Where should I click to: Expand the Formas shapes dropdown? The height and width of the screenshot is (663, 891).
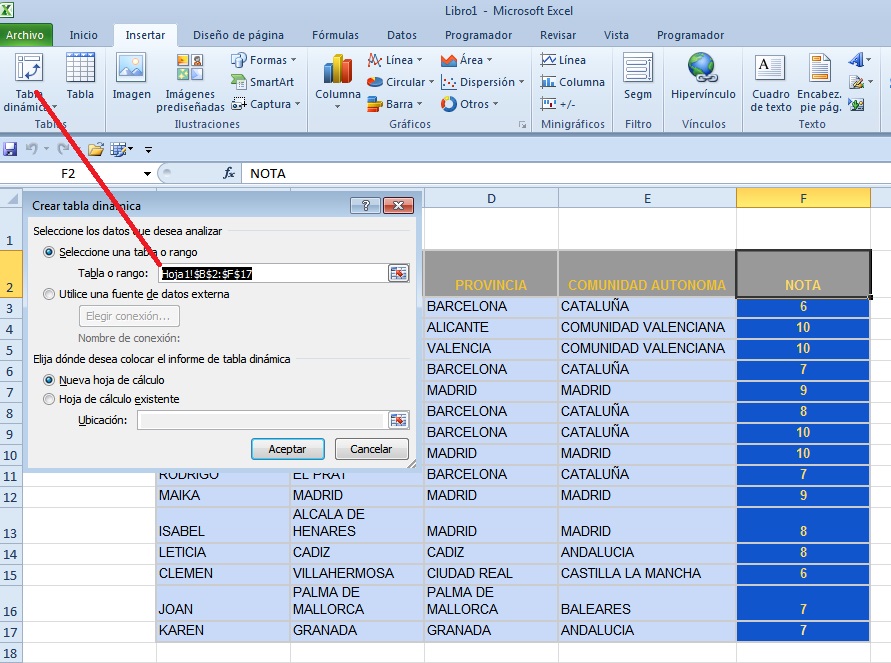[264, 60]
